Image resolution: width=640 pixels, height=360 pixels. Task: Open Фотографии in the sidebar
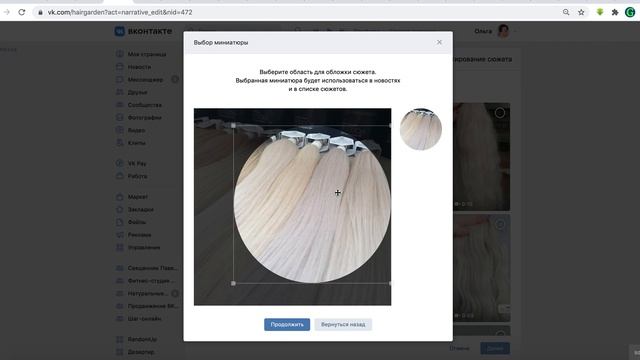(144, 118)
